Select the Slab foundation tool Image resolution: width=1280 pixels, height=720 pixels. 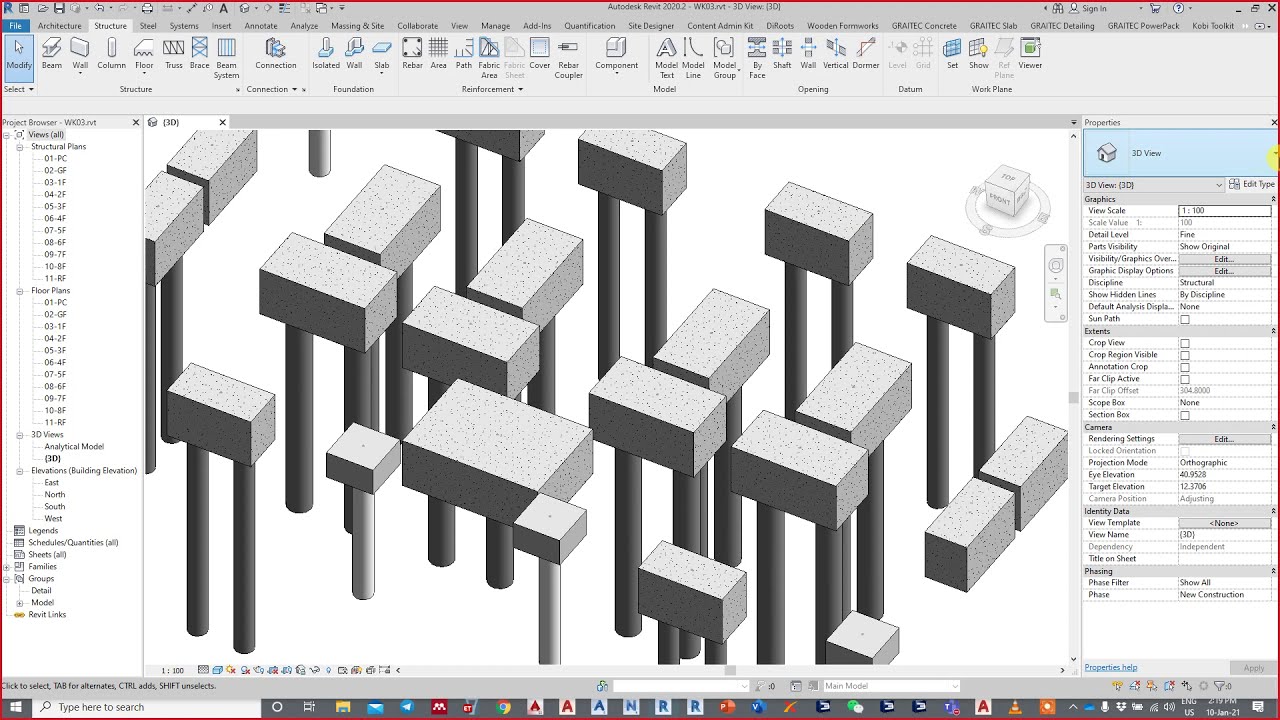tap(382, 54)
